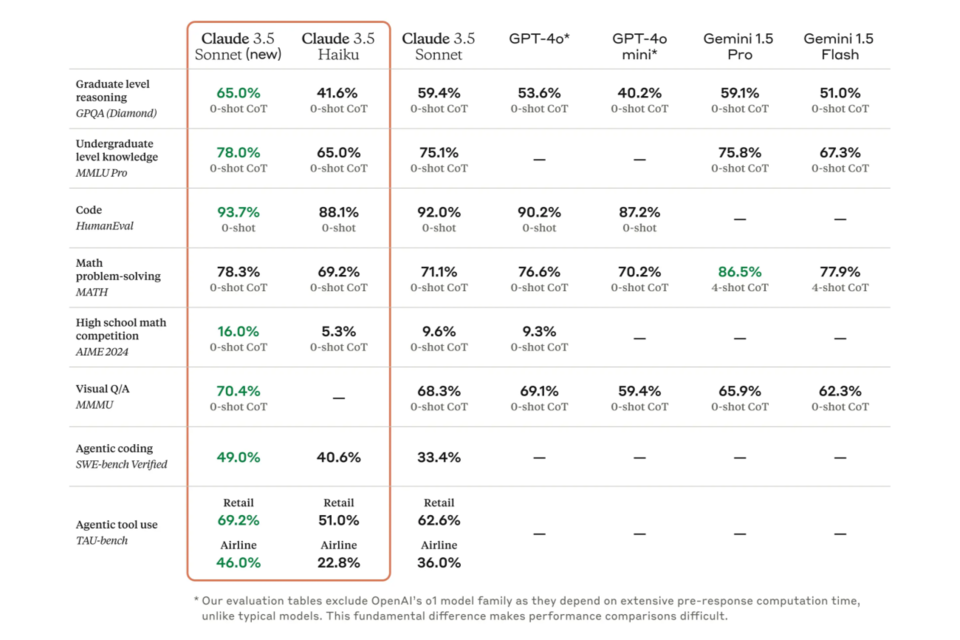960x640 pixels.
Task: Click the footnote about OpenAI's o1 models
Action: click(x=525, y=608)
